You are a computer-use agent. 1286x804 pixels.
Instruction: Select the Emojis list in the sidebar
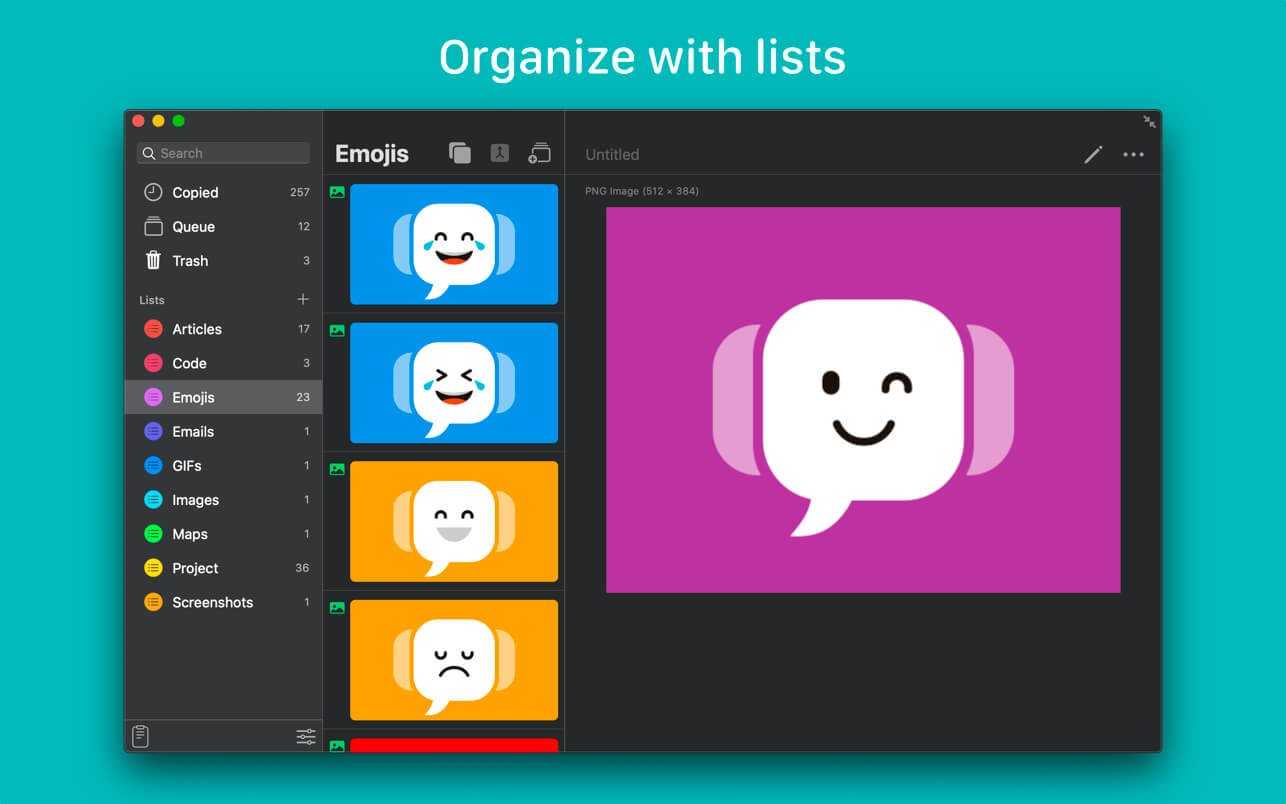click(222, 397)
